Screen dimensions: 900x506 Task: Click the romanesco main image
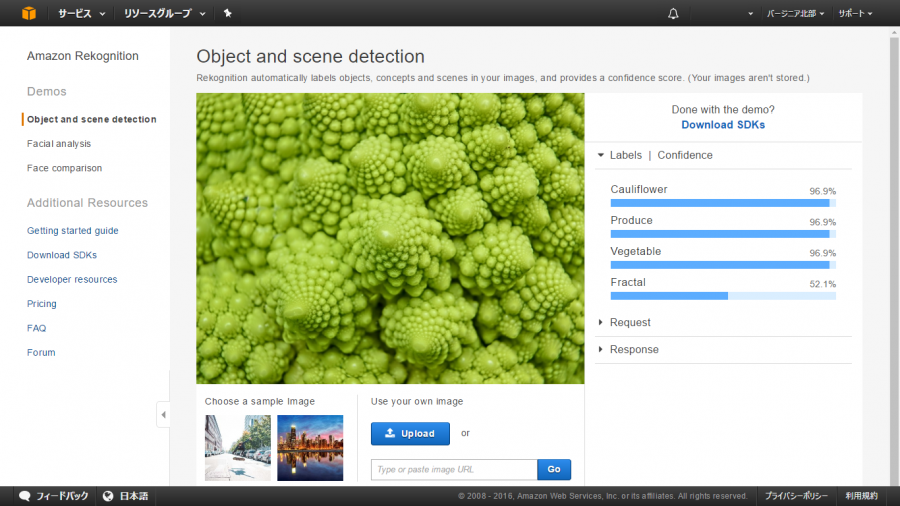390,238
